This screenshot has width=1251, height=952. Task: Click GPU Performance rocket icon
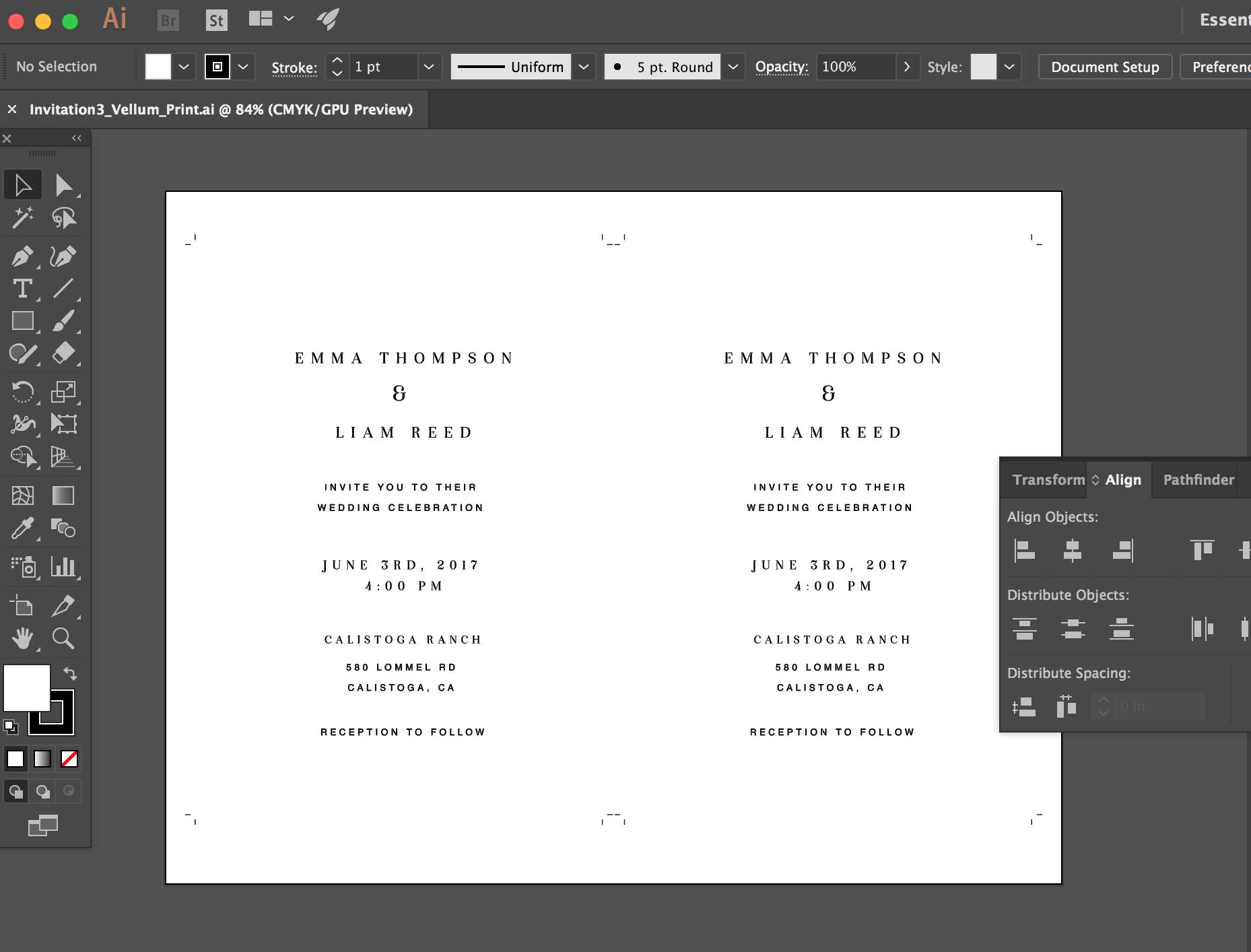point(328,19)
